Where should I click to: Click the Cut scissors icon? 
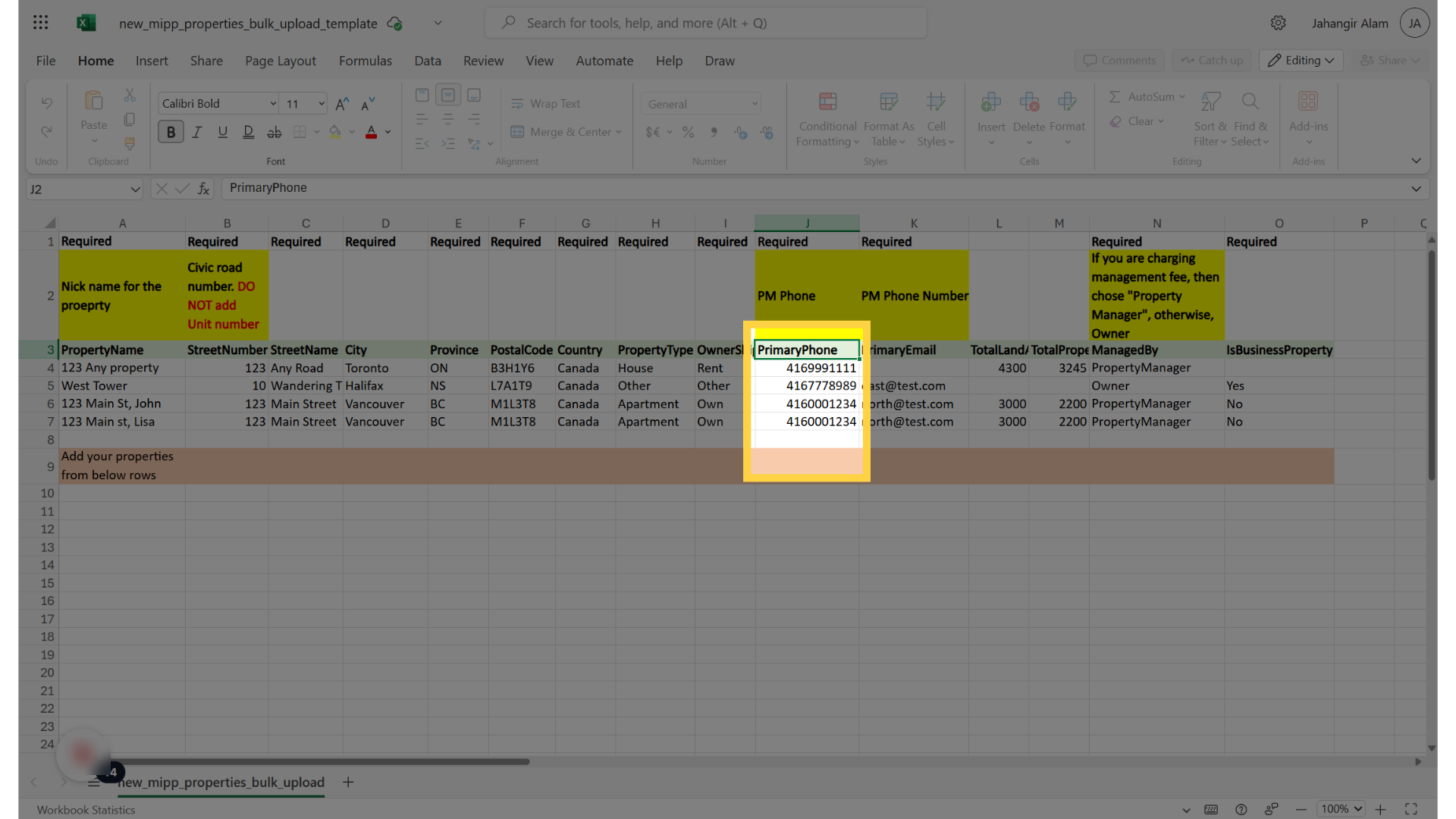130,96
